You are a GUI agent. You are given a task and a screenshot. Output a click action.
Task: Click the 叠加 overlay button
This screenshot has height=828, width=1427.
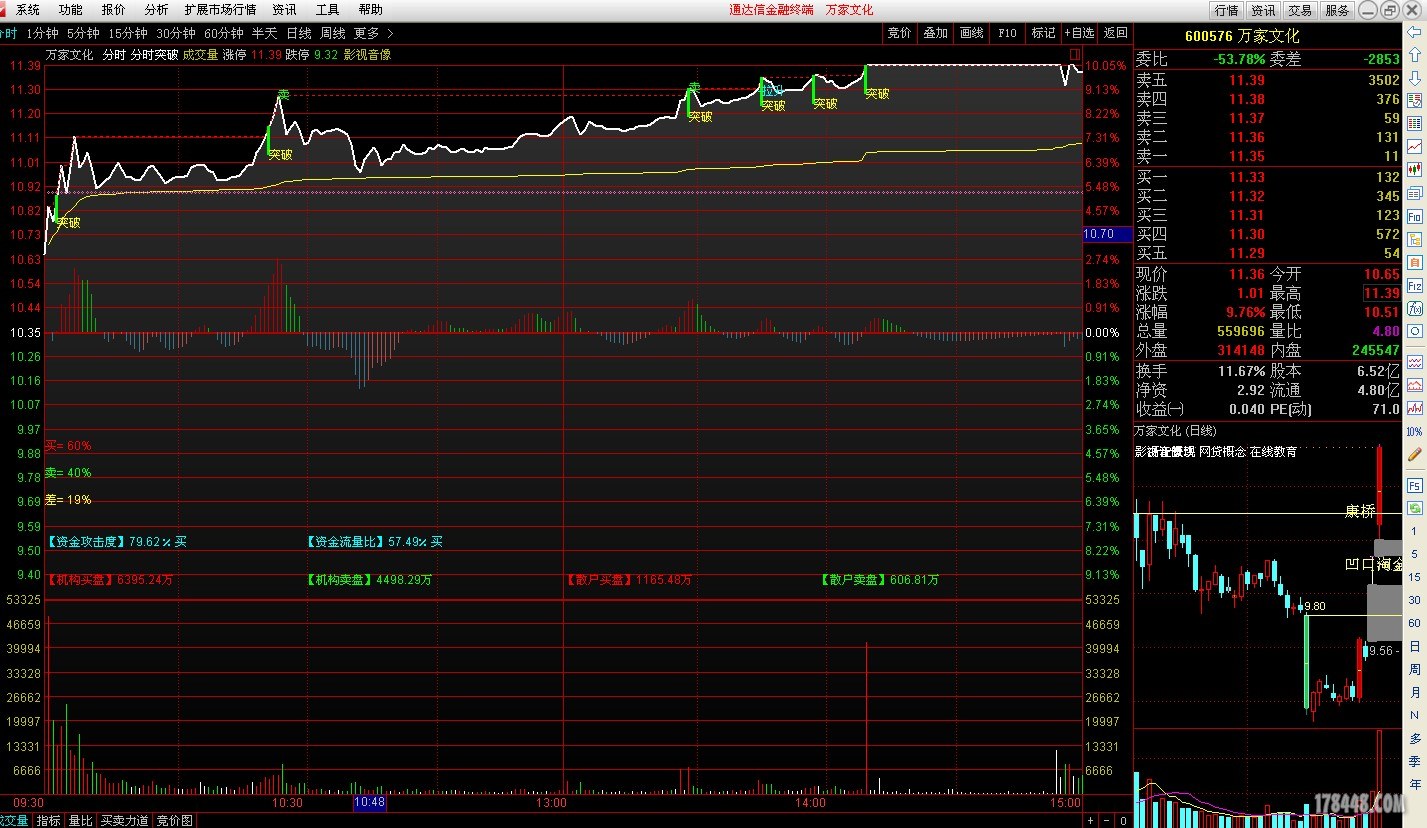tap(936, 33)
